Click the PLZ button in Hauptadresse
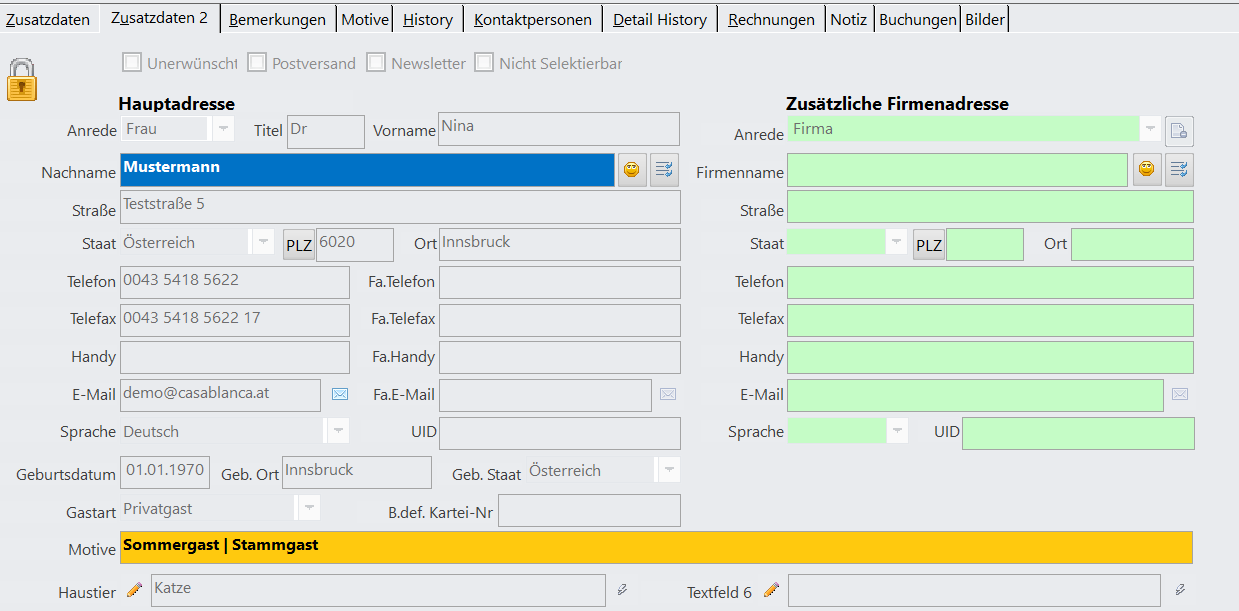The width and height of the screenshot is (1239, 611). click(x=299, y=245)
